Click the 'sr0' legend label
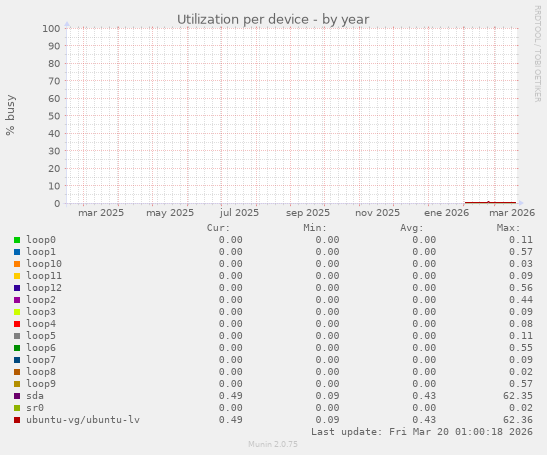The height and width of the screenshot is (455, 547). [35, 408]
